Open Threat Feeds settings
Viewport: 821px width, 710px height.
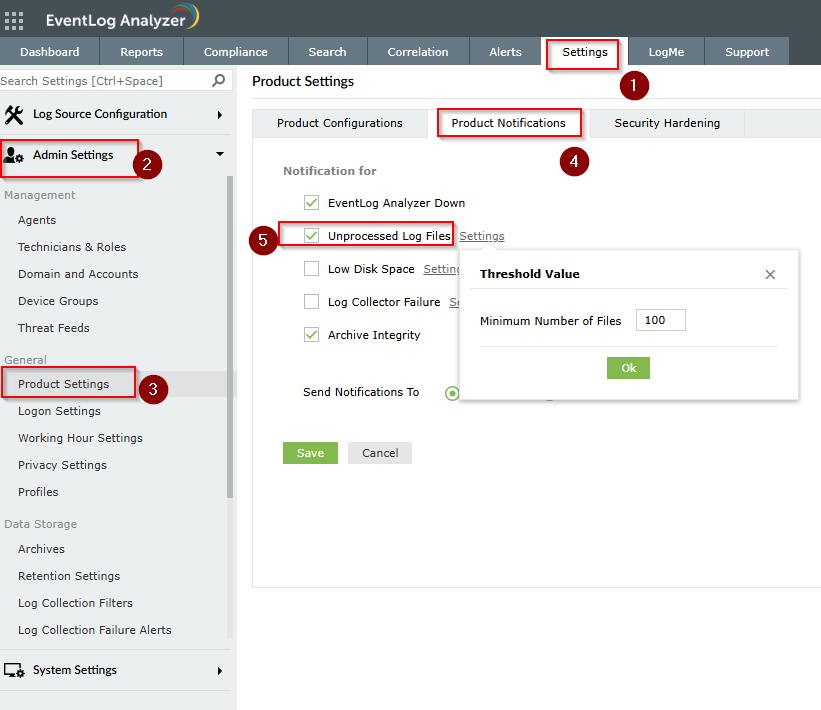(53, 328)
